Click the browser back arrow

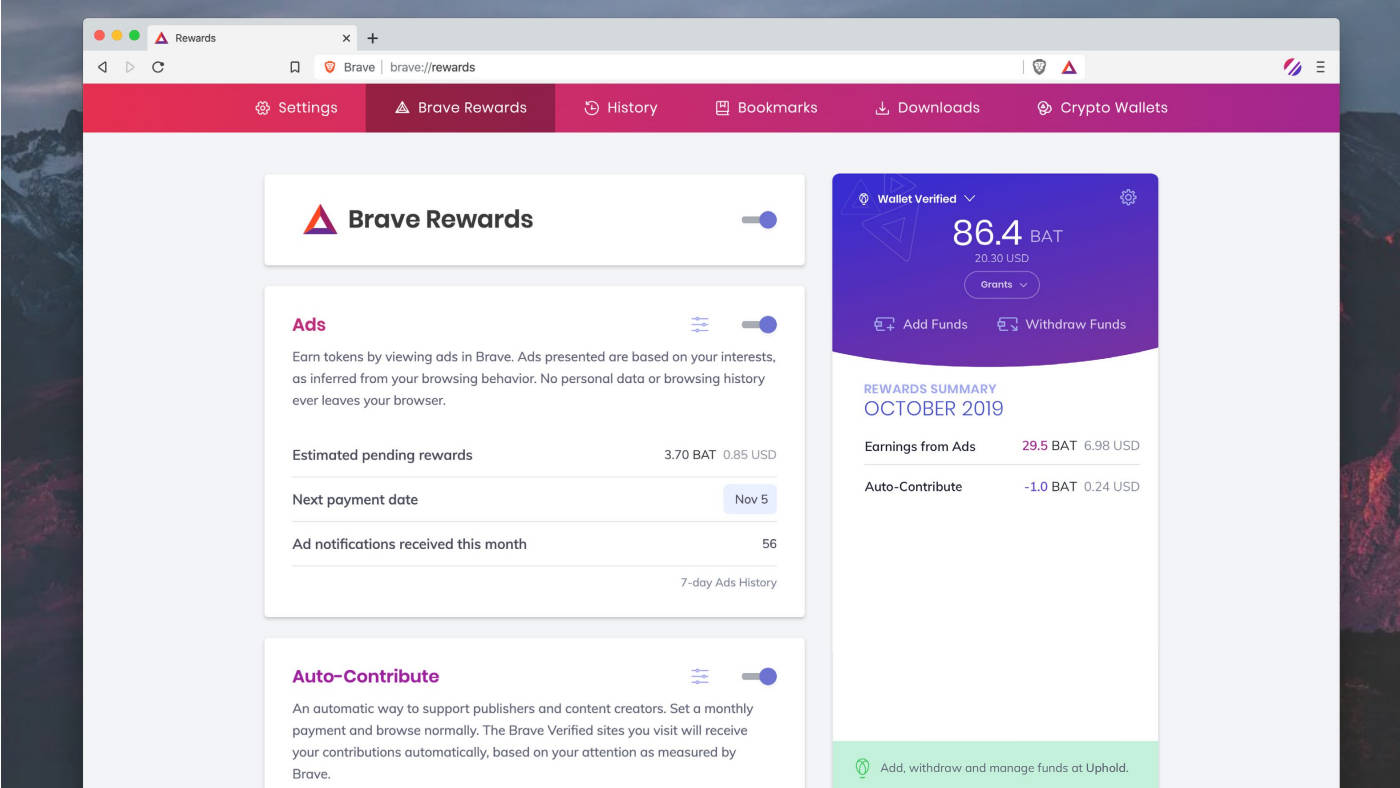102,67
